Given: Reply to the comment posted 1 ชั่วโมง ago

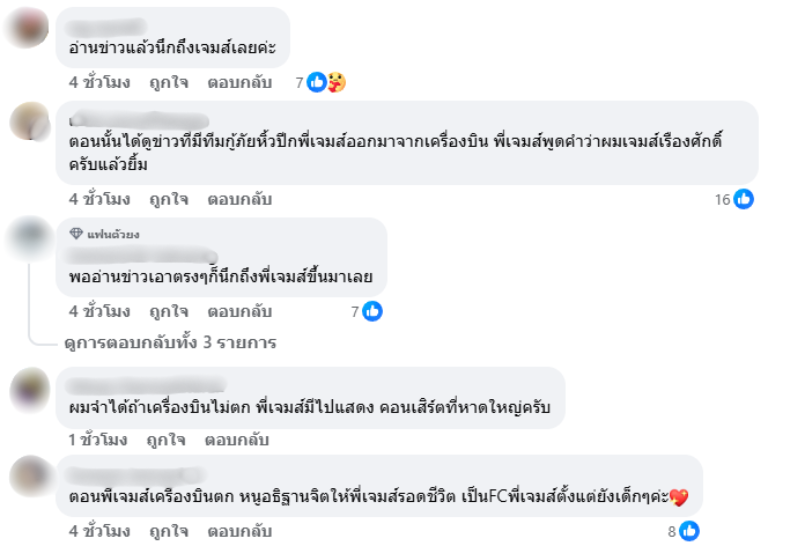Looking at the screenshot, I should point(237,440).
